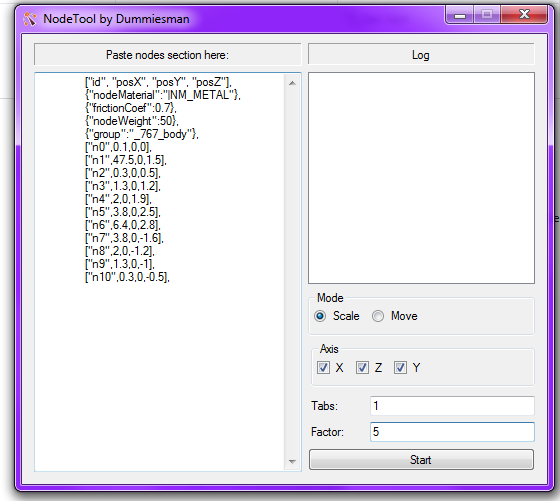
Task: Click the maximize button in title bar
Action: pyautogui.click(x=487, y=15)
